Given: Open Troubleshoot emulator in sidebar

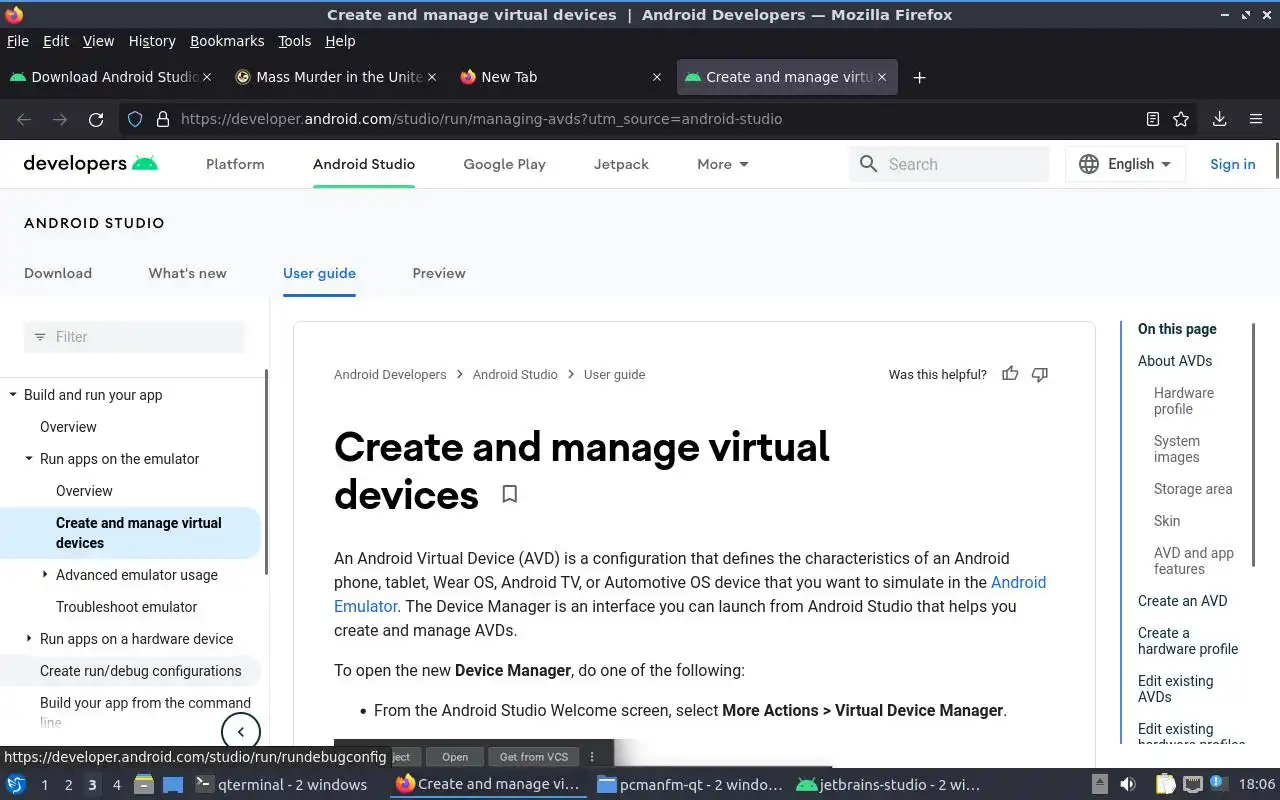Looking at the screenshot, I should pyautogui.click(x=126, y=607).
